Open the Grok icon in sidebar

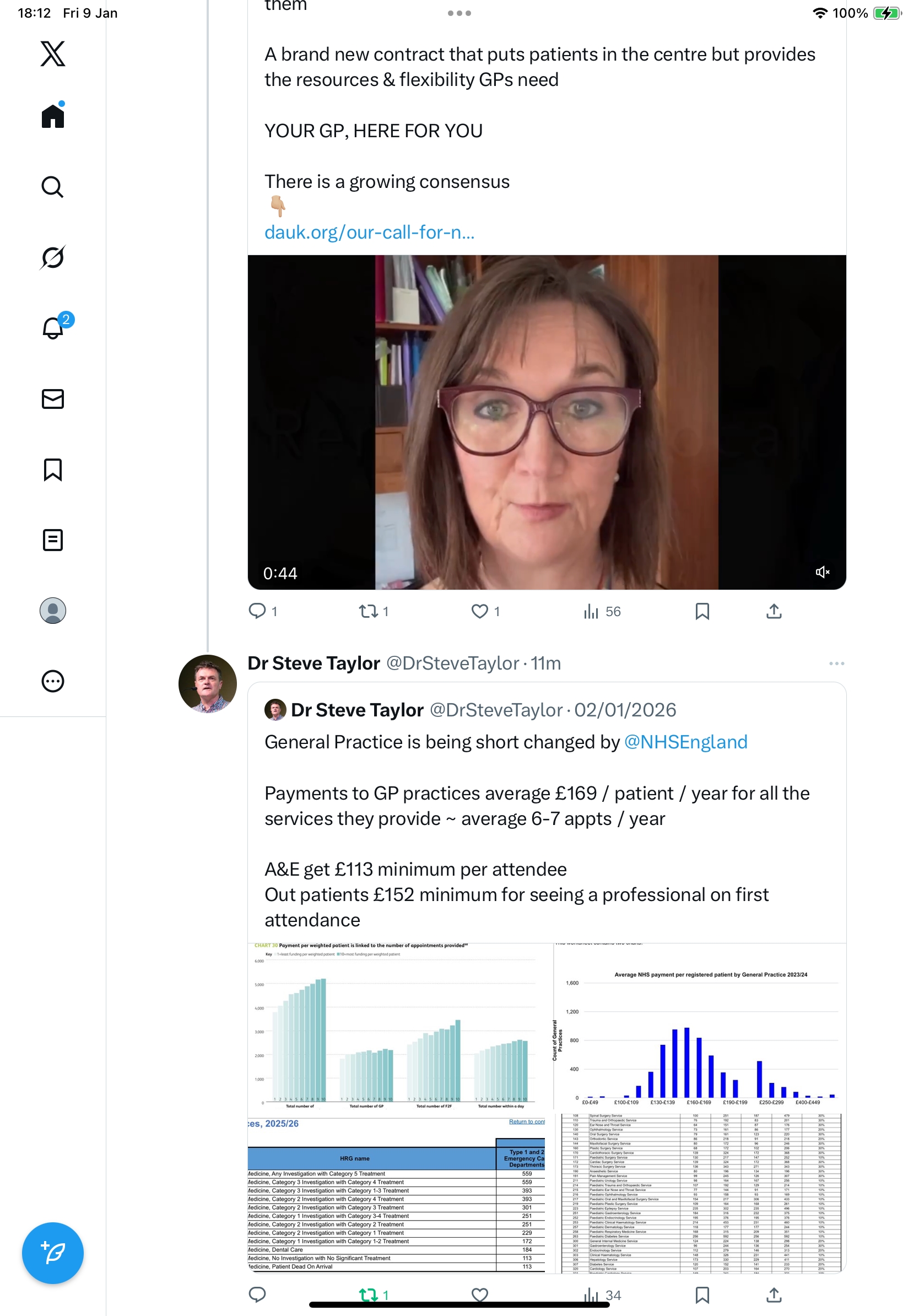coord(53,257)
